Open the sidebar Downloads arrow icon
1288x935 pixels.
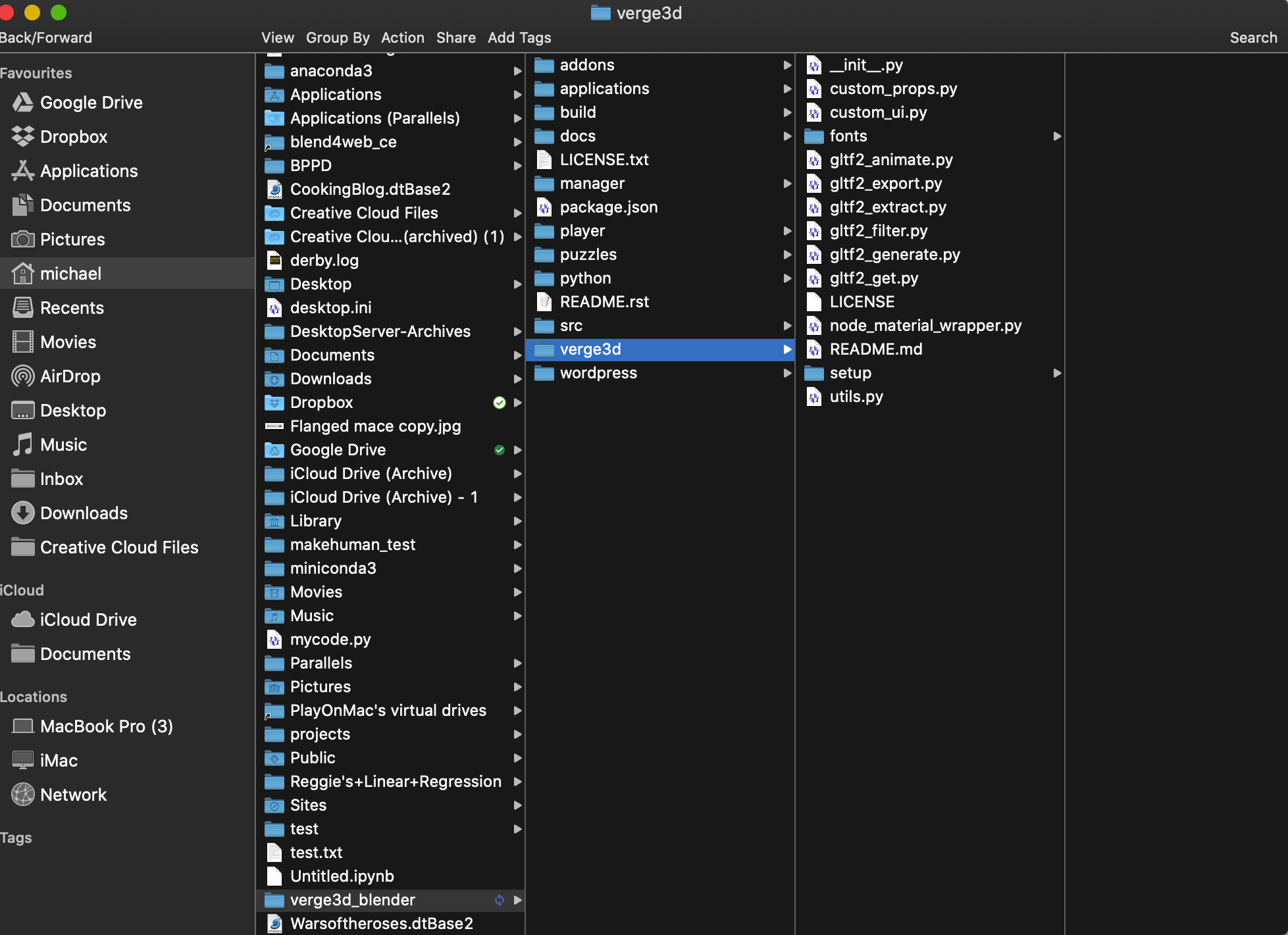[23, 513]
